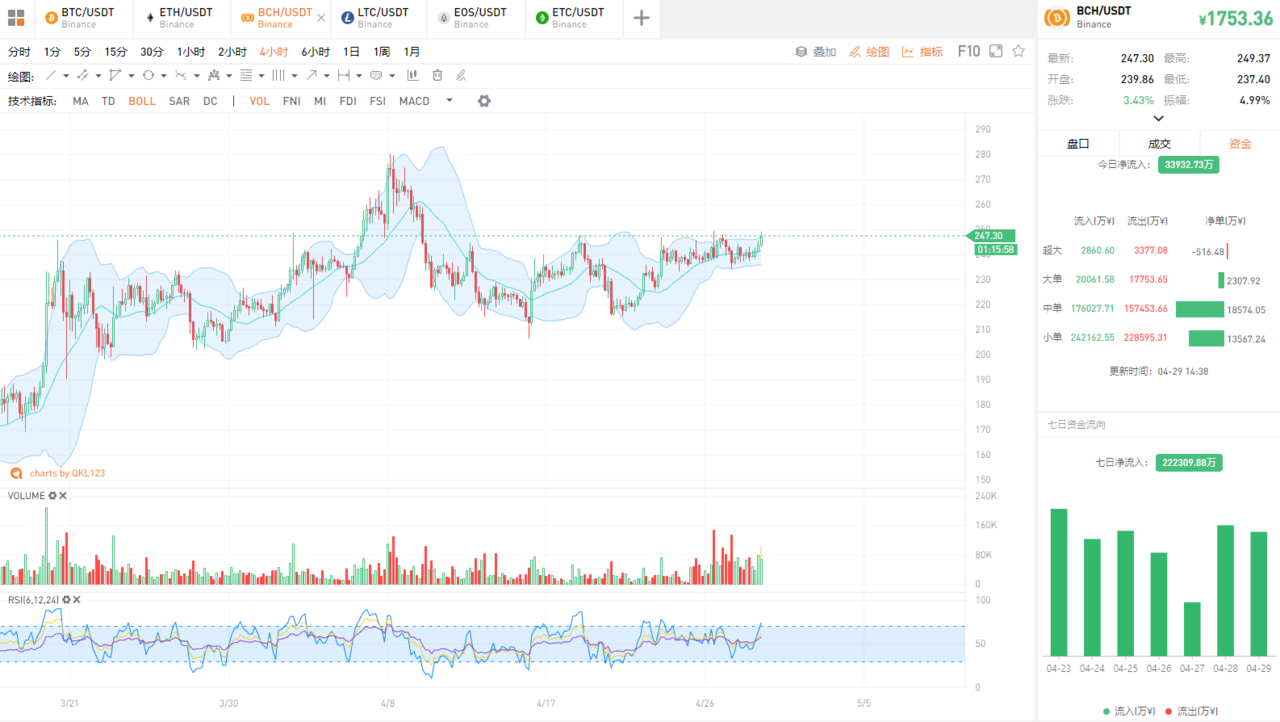Toggle the DC indicator

pyautogui.click(x=210, y=101)
